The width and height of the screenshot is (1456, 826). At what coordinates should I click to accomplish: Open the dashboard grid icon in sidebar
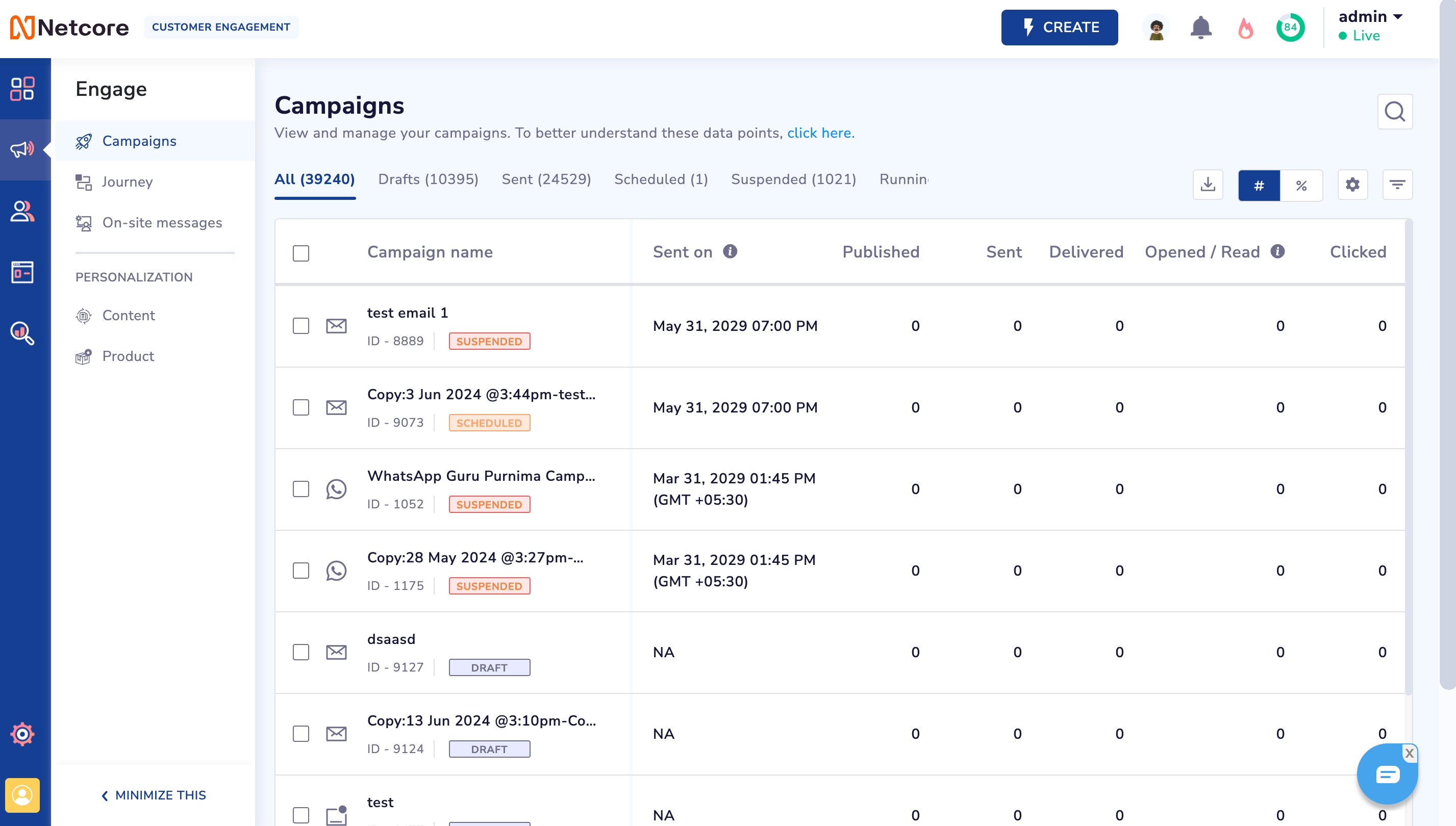pos(22,89)
